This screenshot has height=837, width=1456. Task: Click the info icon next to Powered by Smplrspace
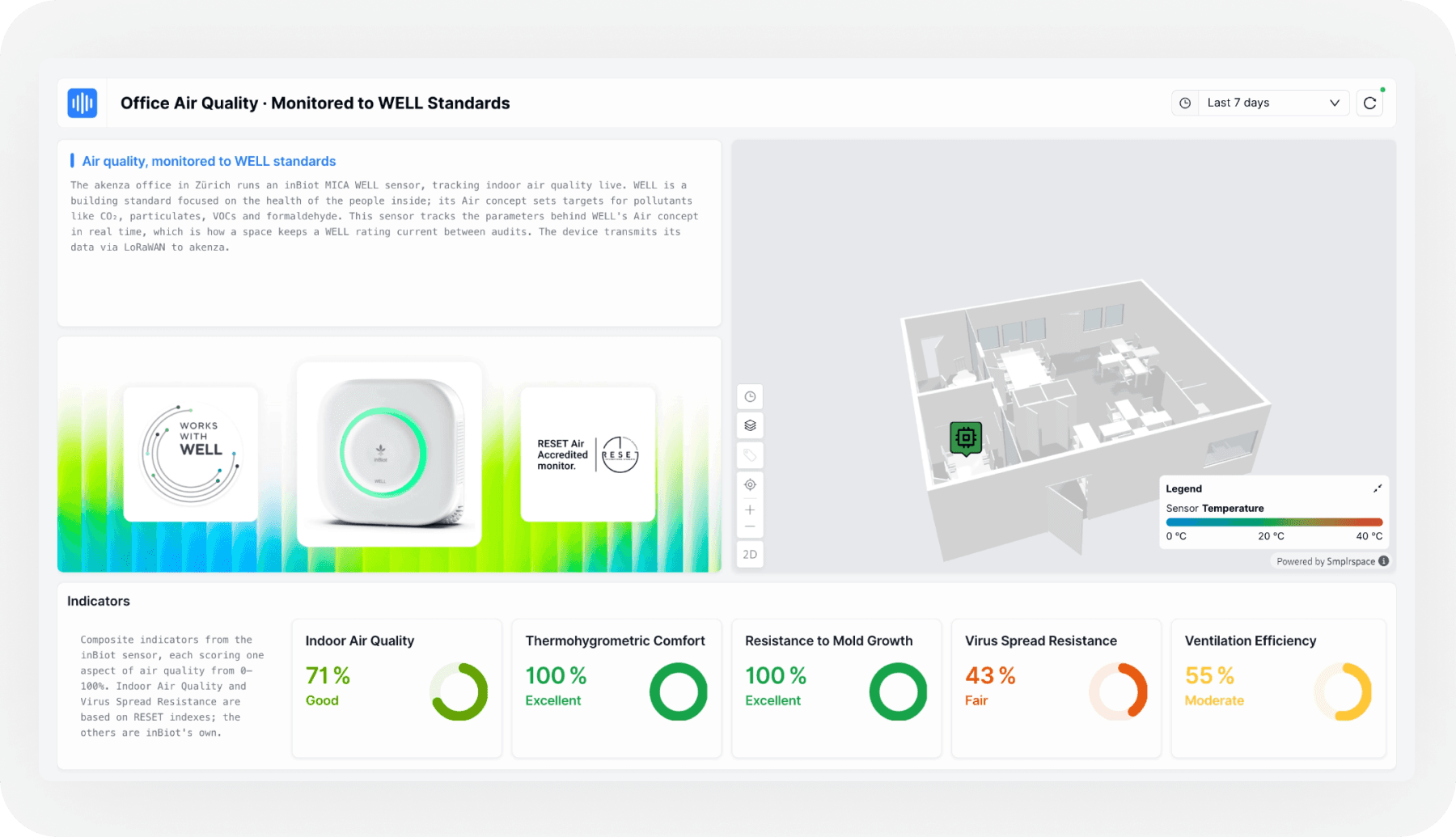click(x=1384, y=561)
